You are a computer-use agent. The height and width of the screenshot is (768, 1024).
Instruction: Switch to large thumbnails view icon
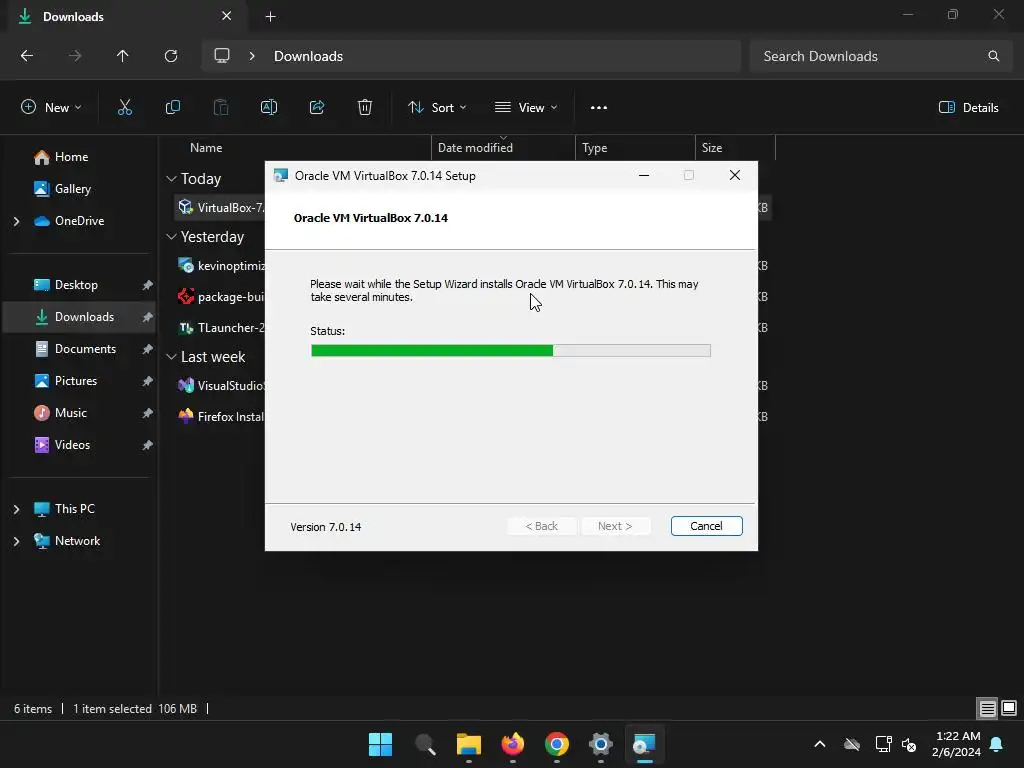pyautogui.click(x=1009, y=708)
